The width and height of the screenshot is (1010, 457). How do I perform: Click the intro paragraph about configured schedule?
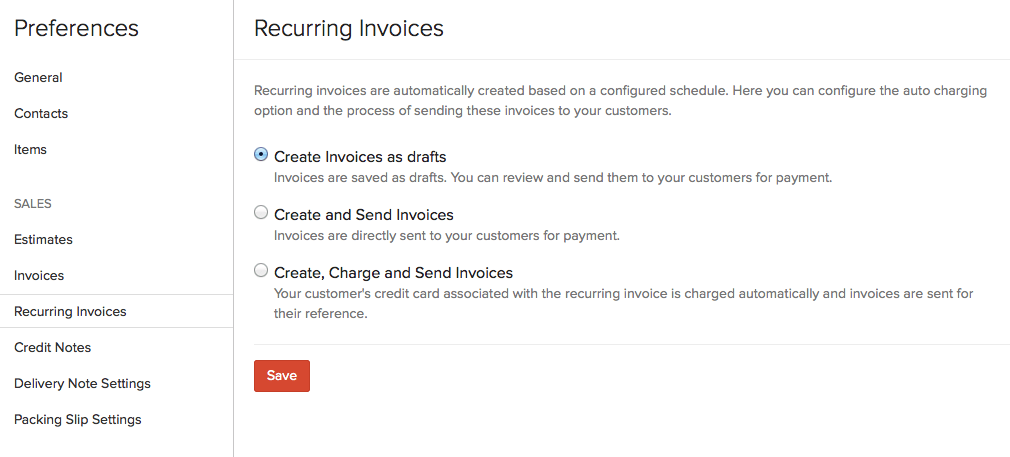[x=620, y=100]
